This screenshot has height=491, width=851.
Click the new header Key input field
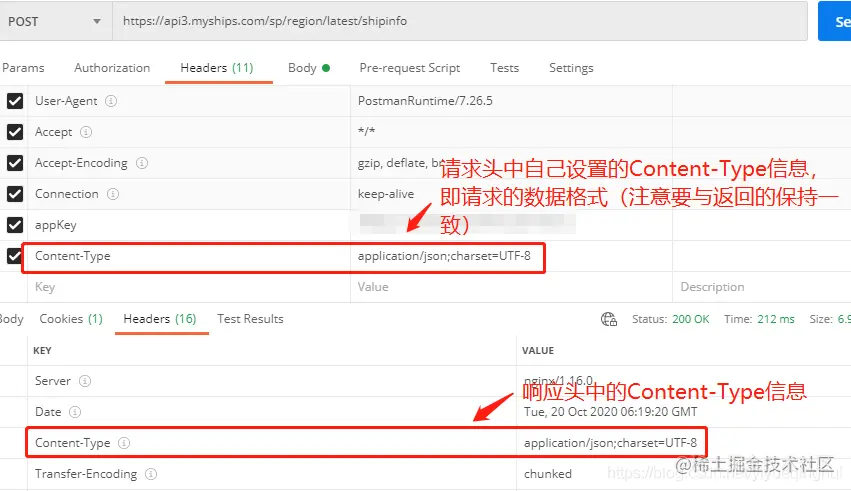pyautogui.click(x=188, y=287)
